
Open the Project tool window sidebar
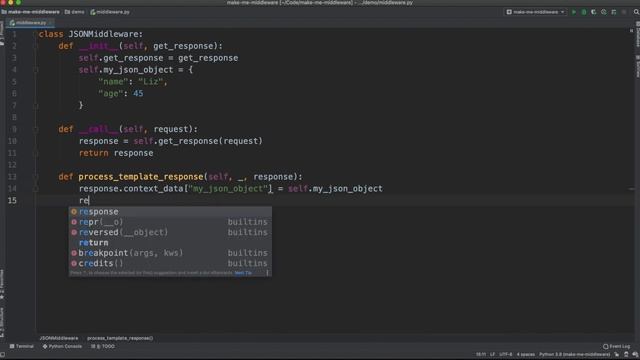pyautogui.click(x=2, y=33)
